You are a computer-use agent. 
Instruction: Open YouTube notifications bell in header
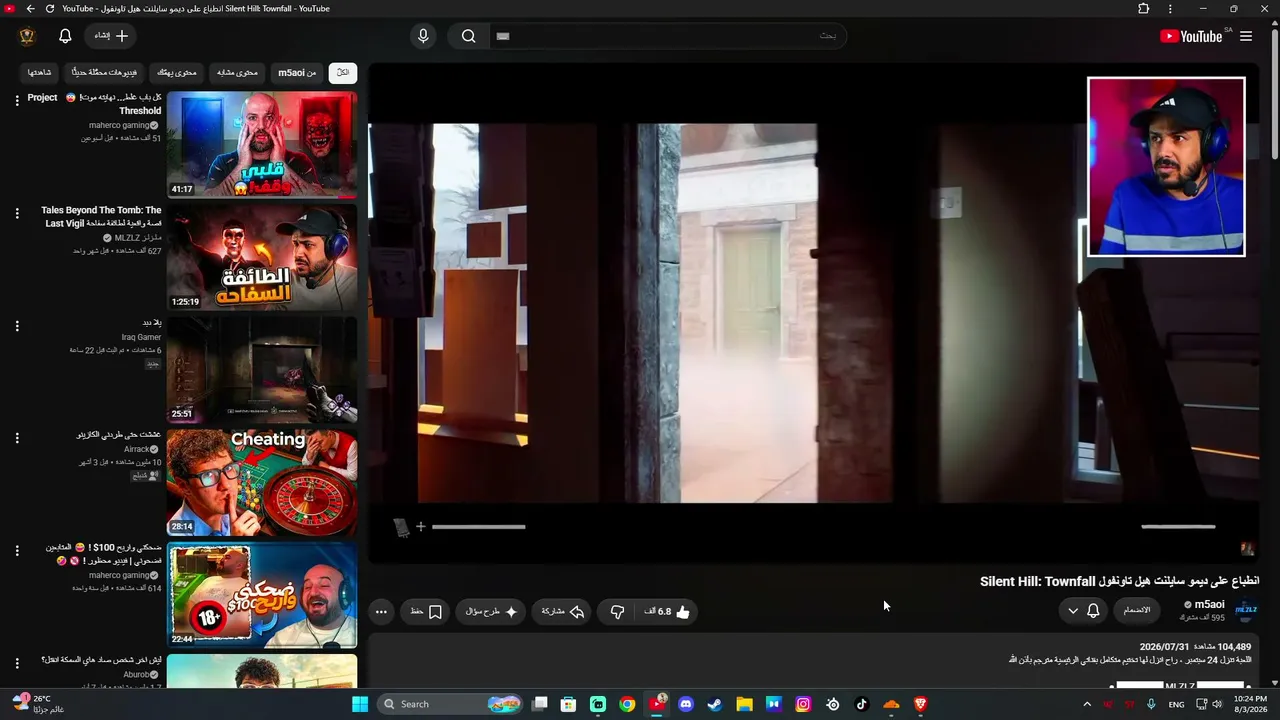(x=65, y=36)
